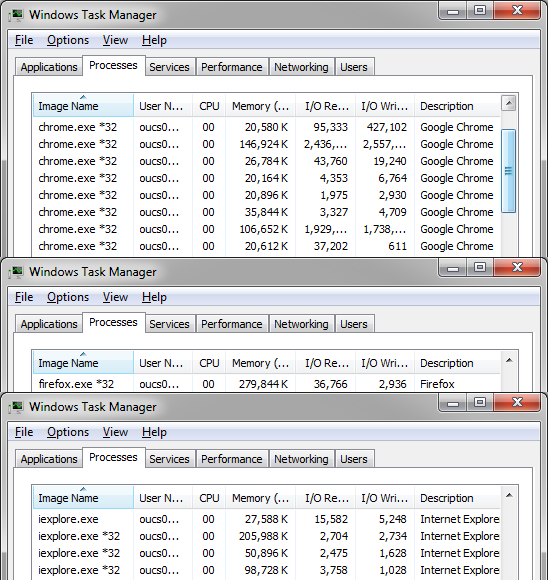Click the bottom Task Manager title bar icon
The width and height of the screenshot is (550, 584).
[16, 407]
